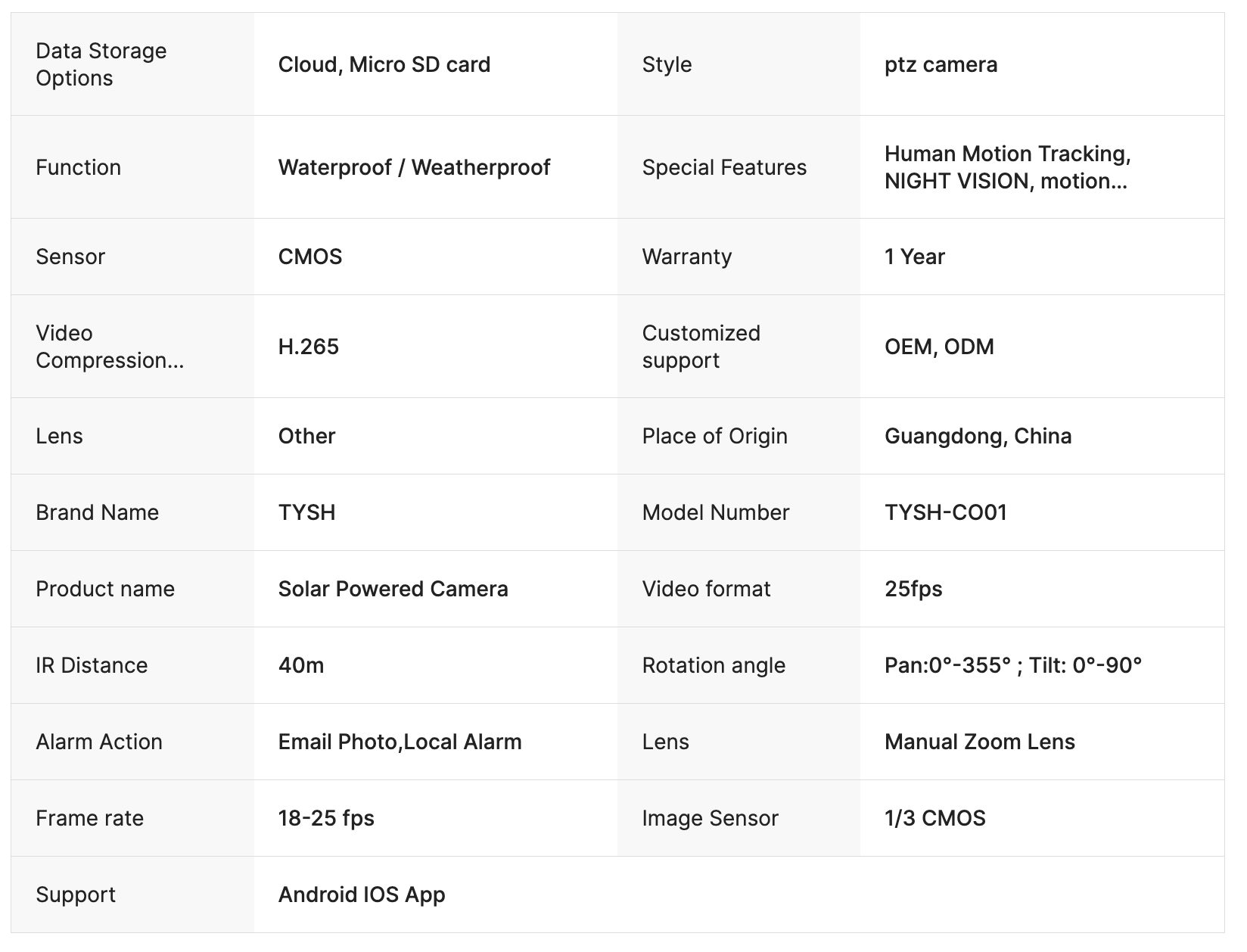Select the ptz camera style value

941,64
